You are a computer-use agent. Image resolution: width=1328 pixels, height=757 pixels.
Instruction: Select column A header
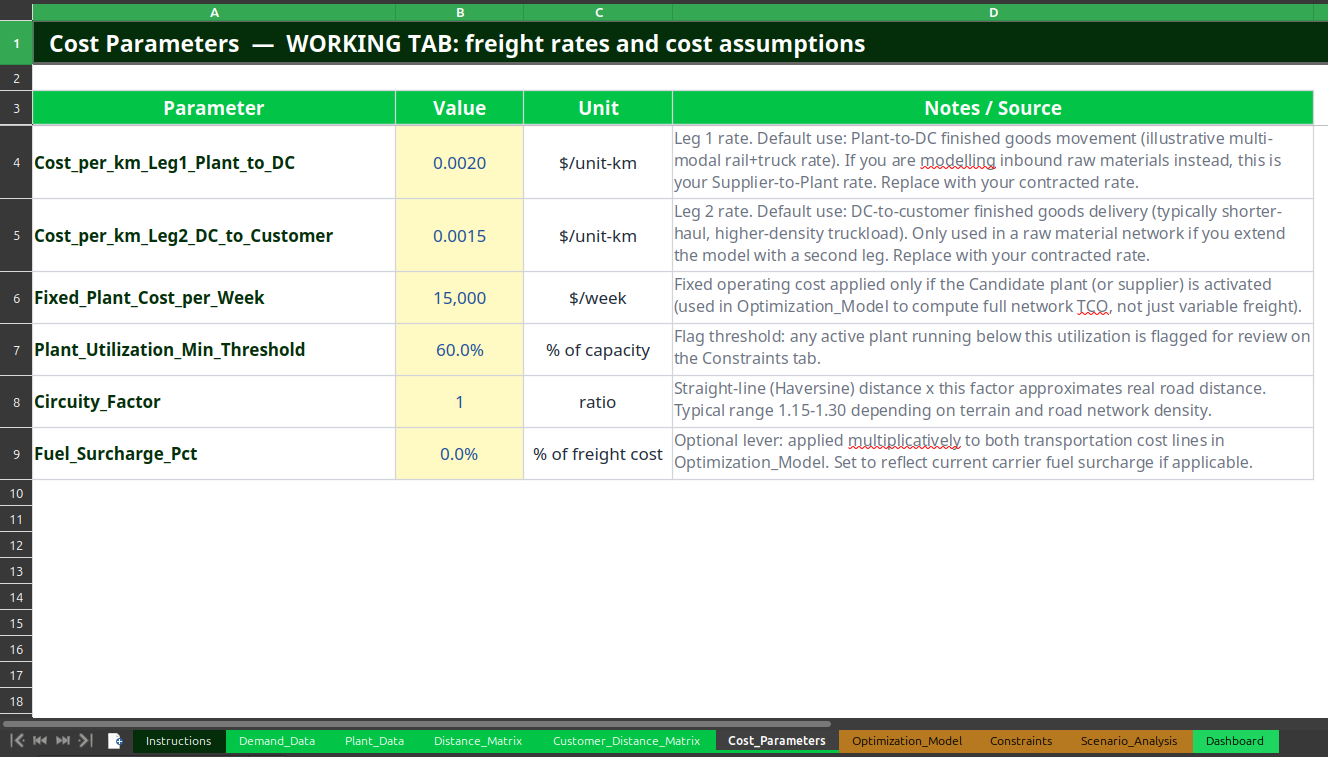(x=214, y=12)
